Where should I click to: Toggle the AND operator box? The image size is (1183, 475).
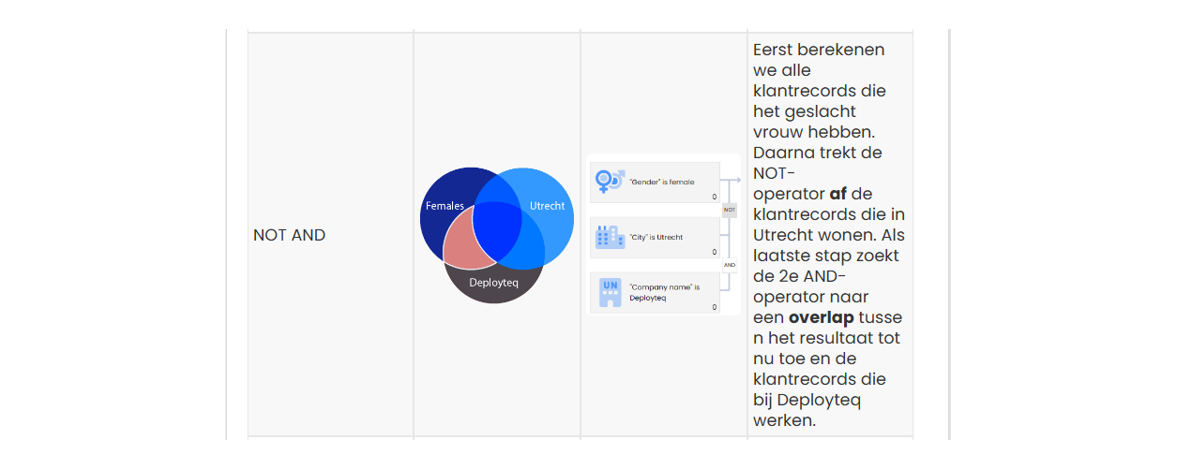[x=729, y=265]
